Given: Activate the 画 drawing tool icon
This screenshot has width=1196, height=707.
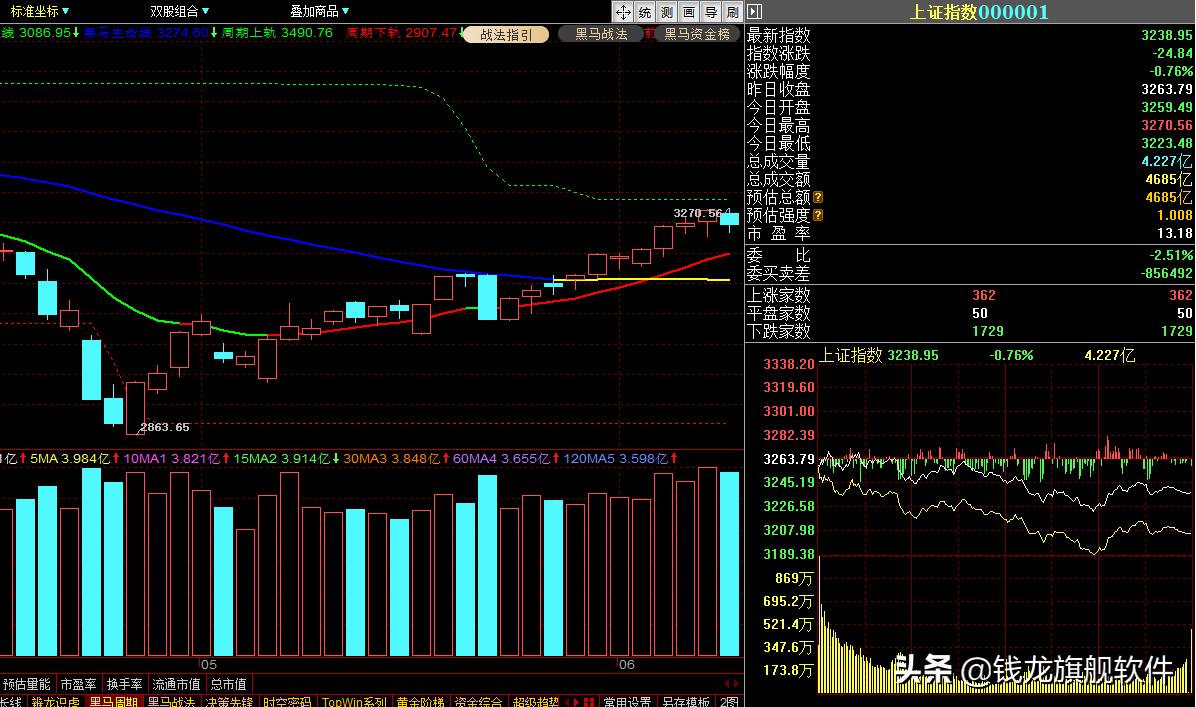Looking at the screenshot, I should point(689,12).
